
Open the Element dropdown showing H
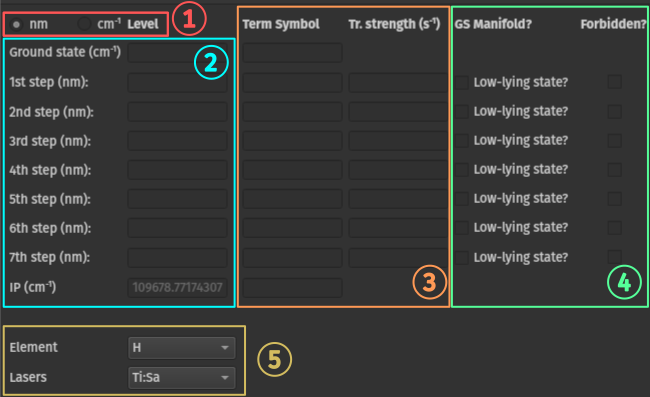(182, 347)
